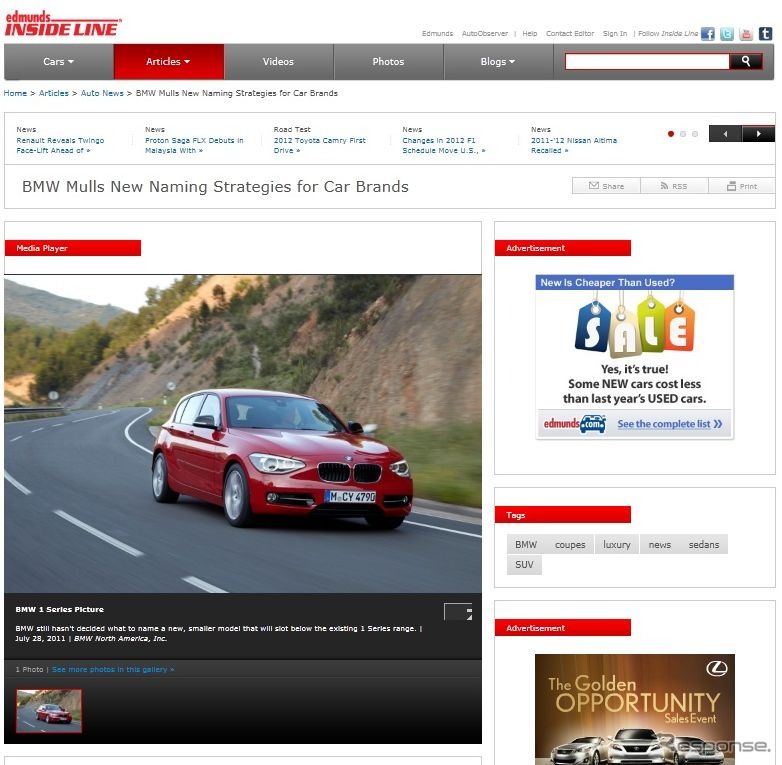782x765 pixels.
Task: Click the luxury tag
Action: pyautogui.click(x=616, y=545)
